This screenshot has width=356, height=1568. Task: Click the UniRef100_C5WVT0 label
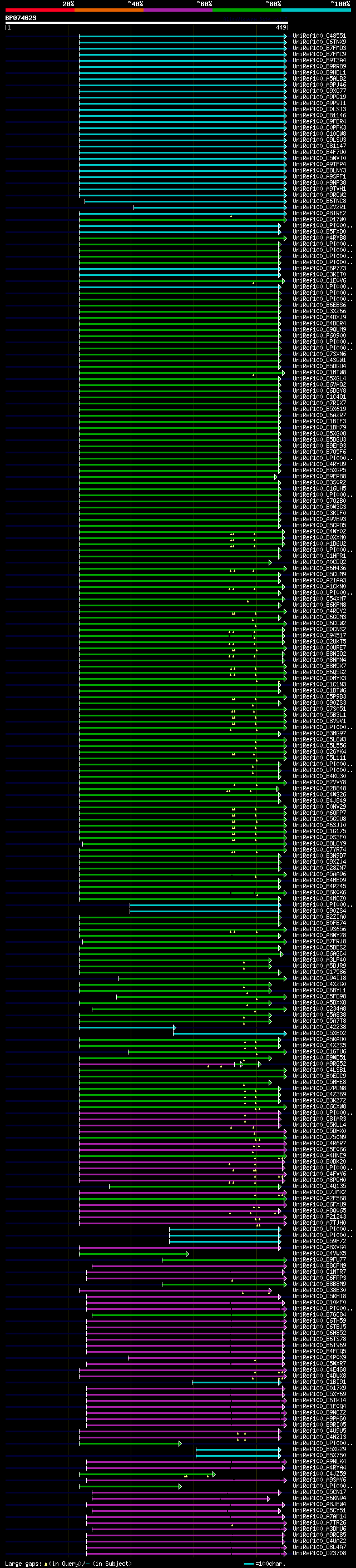point(319,159)
